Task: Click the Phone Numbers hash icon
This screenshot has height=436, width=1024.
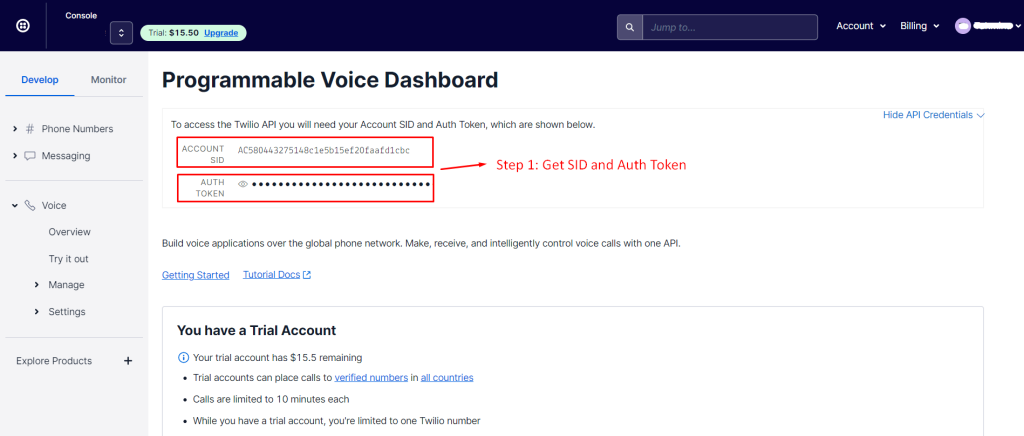Action: 29,129
